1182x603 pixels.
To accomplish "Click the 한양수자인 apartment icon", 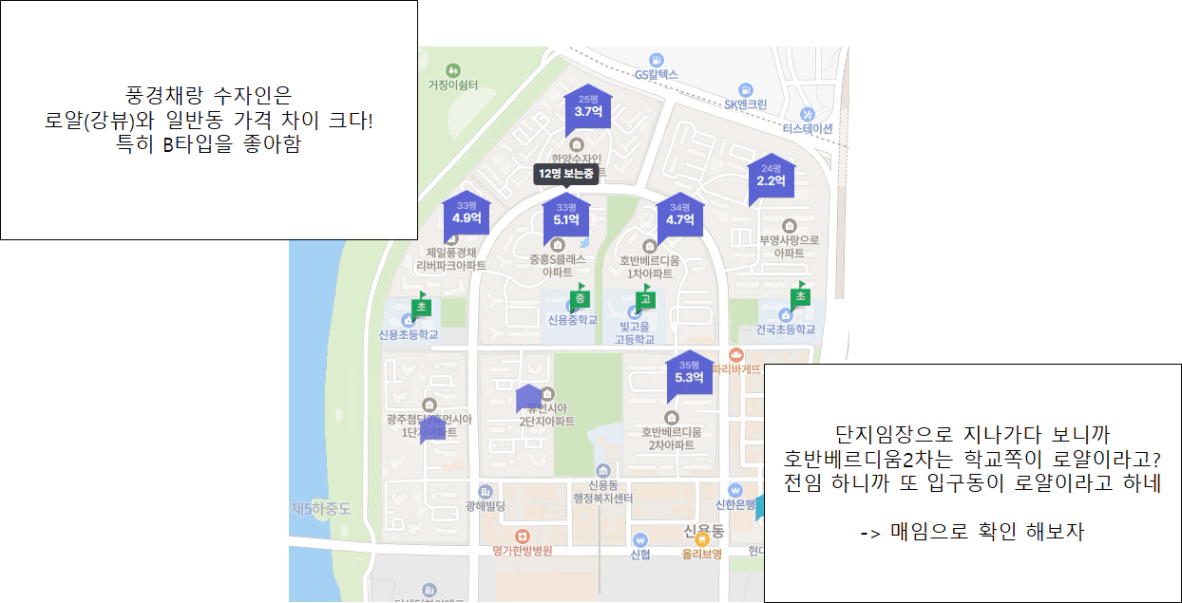I will pyautogui.click(x=577, y=145).
